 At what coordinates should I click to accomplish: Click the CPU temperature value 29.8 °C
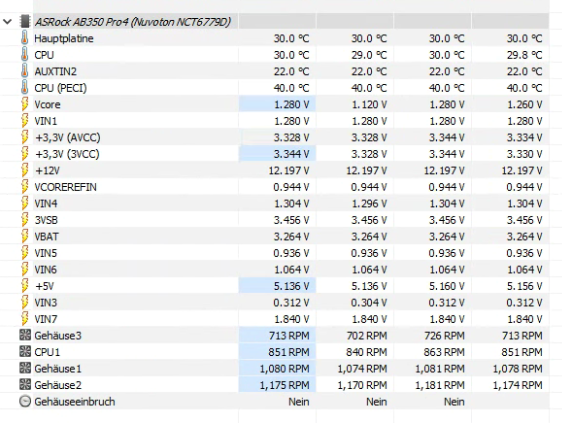coord(524,55)
